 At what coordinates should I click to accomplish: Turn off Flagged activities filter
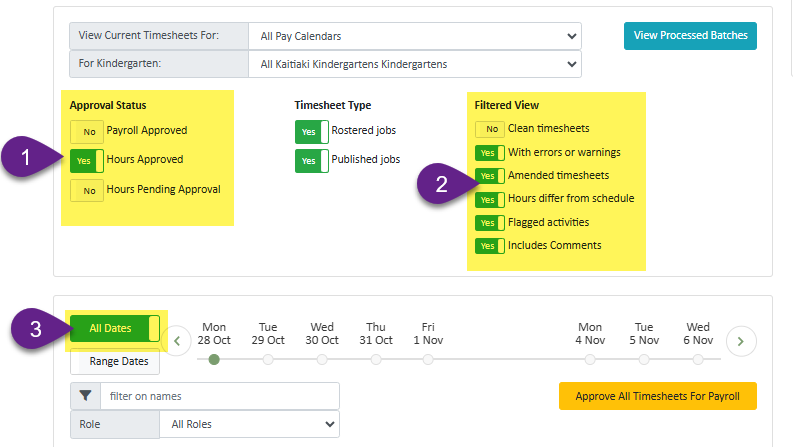[x=489, y=222]
